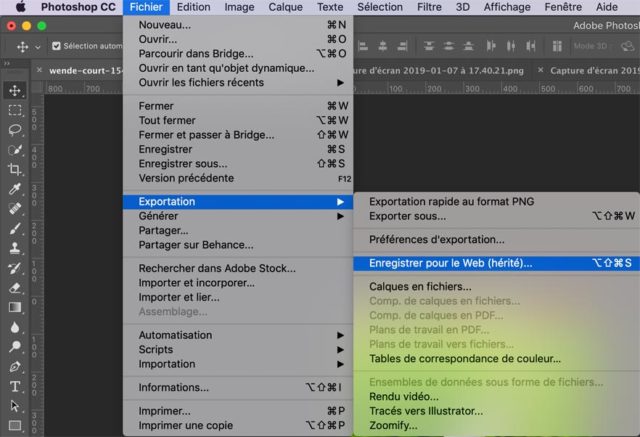The width and height of the screenshot is (640, 437).
Task: Expand the Générer submenu
Action: (x=238, y=216)
